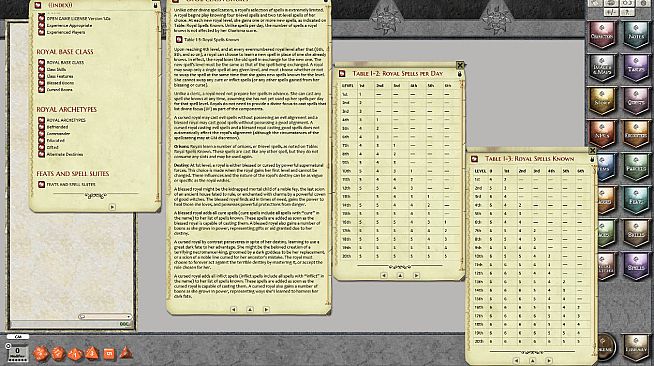The image size is (654, 366).
Task: Click Table 1-3 window link icon
Action: click(x=474, y=159)
